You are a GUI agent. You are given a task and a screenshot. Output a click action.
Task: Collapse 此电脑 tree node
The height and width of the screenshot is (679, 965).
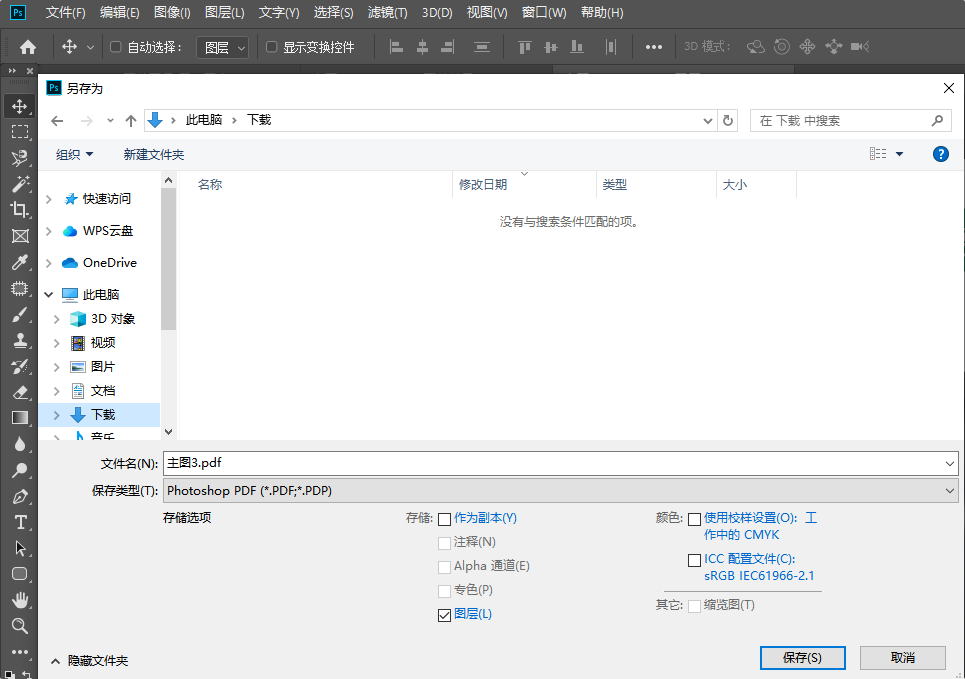49,295
